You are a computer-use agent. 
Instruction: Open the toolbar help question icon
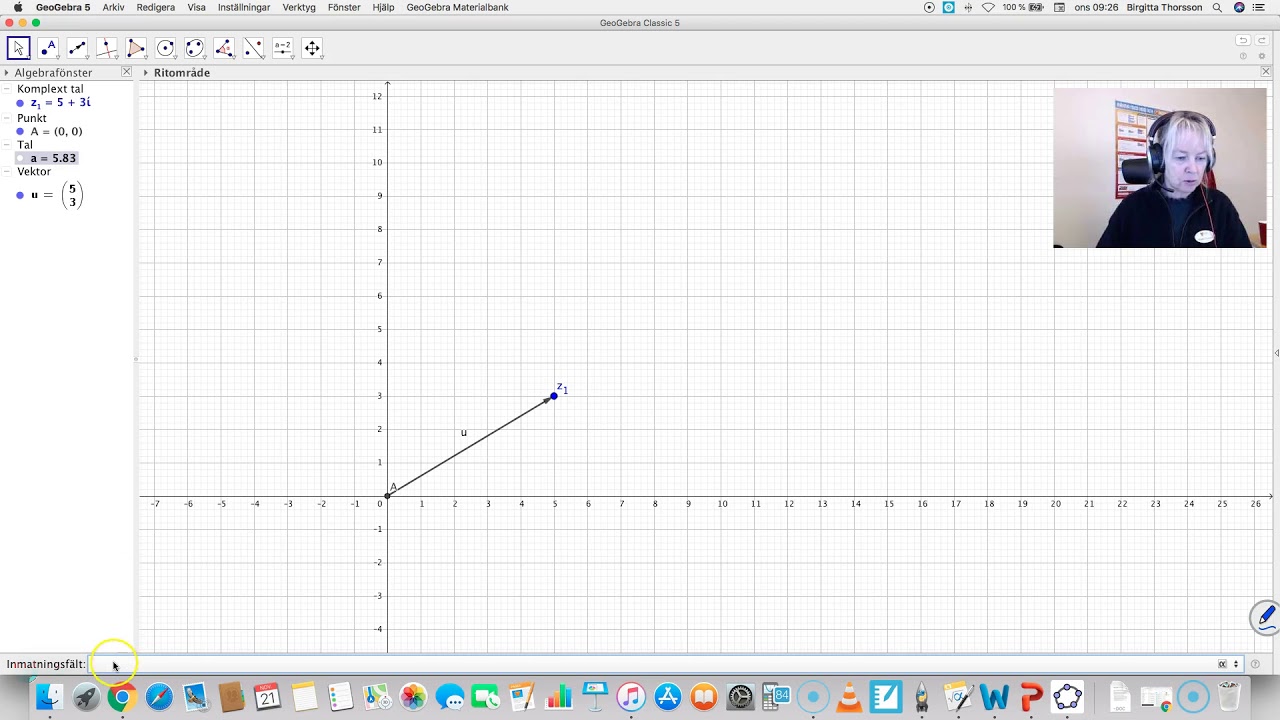[x=1243, y=56]
